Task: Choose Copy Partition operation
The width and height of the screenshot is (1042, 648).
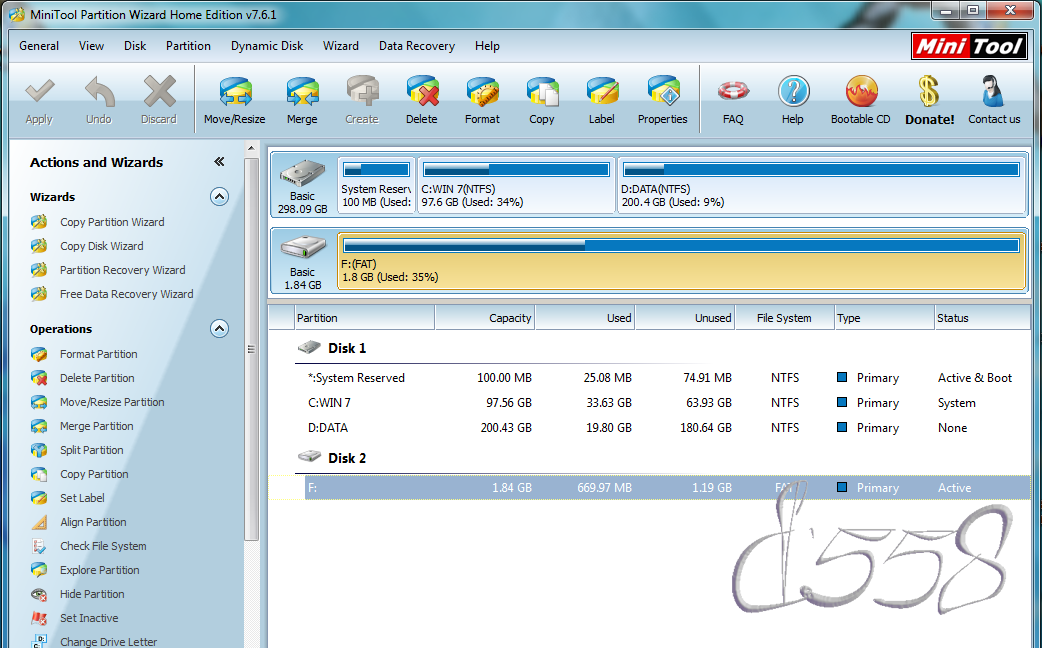Action: click(94, 474)
